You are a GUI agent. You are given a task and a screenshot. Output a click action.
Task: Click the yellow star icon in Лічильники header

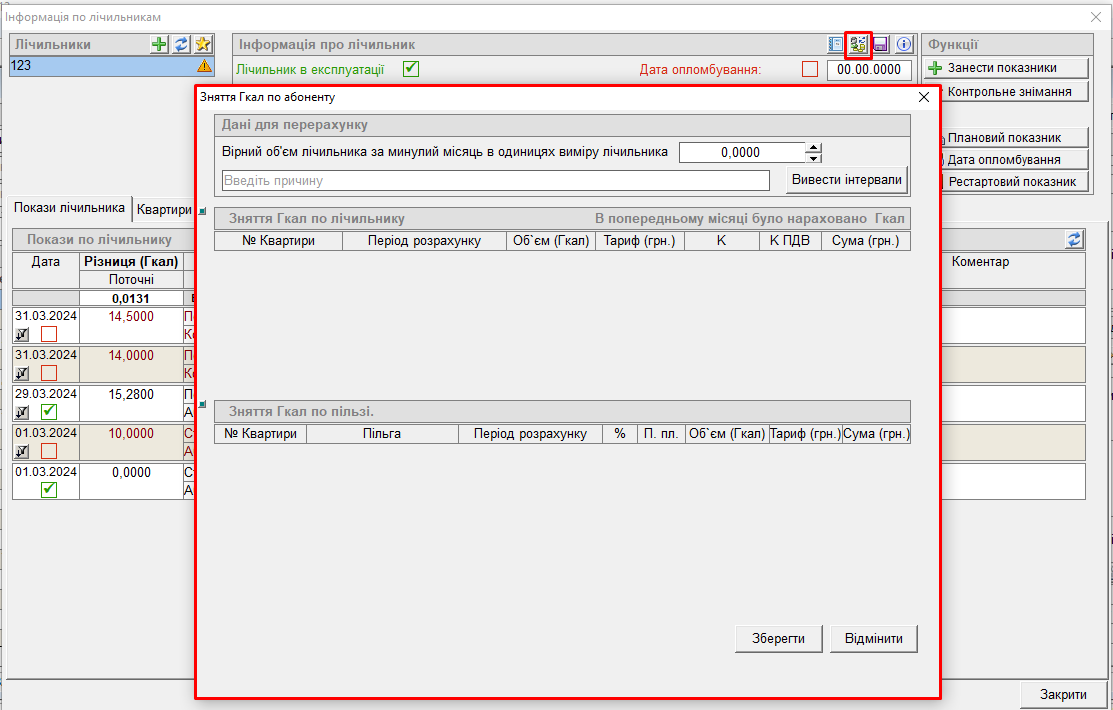click(x=203, y=44)
